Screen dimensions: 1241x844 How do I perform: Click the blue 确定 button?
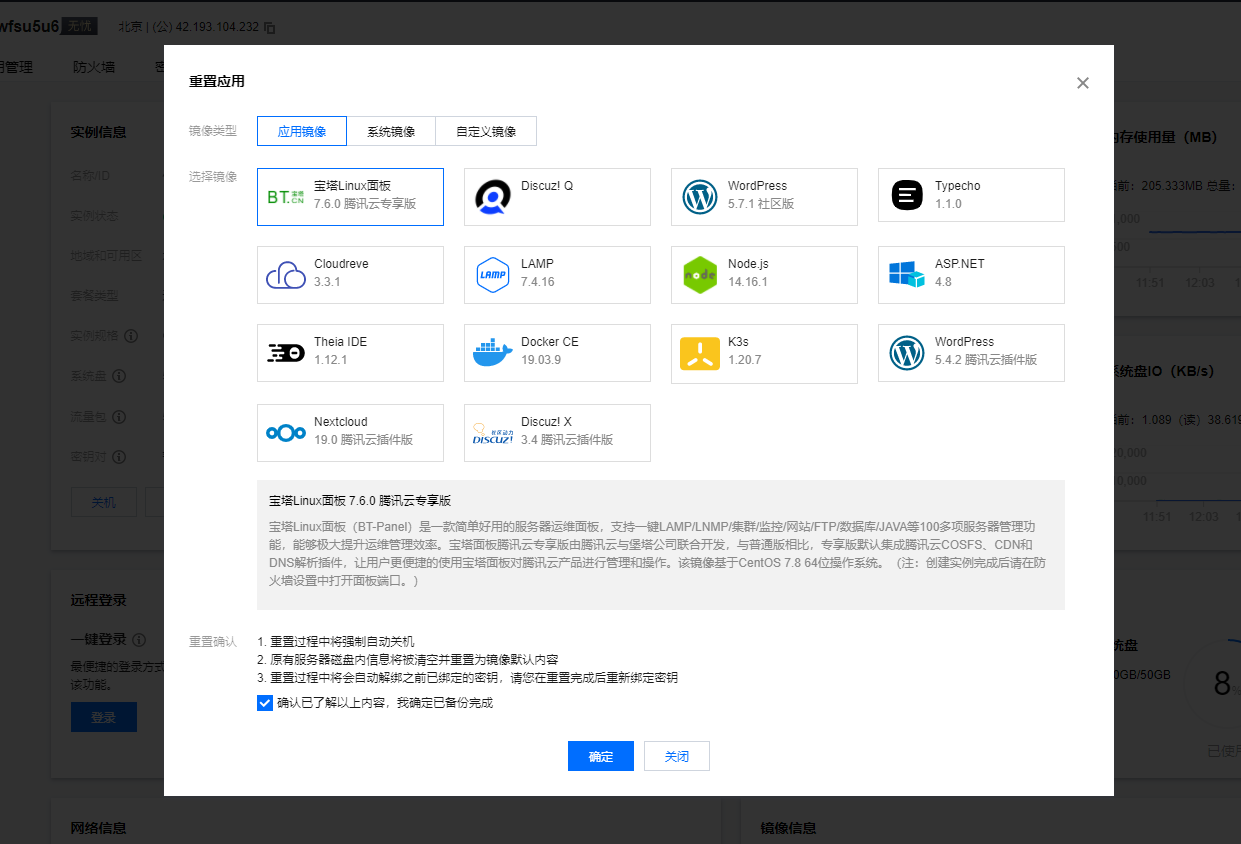(x=600, y=756)
